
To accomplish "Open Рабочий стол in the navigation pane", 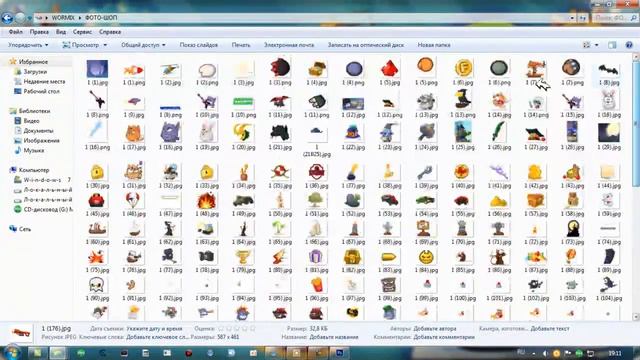I will click(42, 91).
